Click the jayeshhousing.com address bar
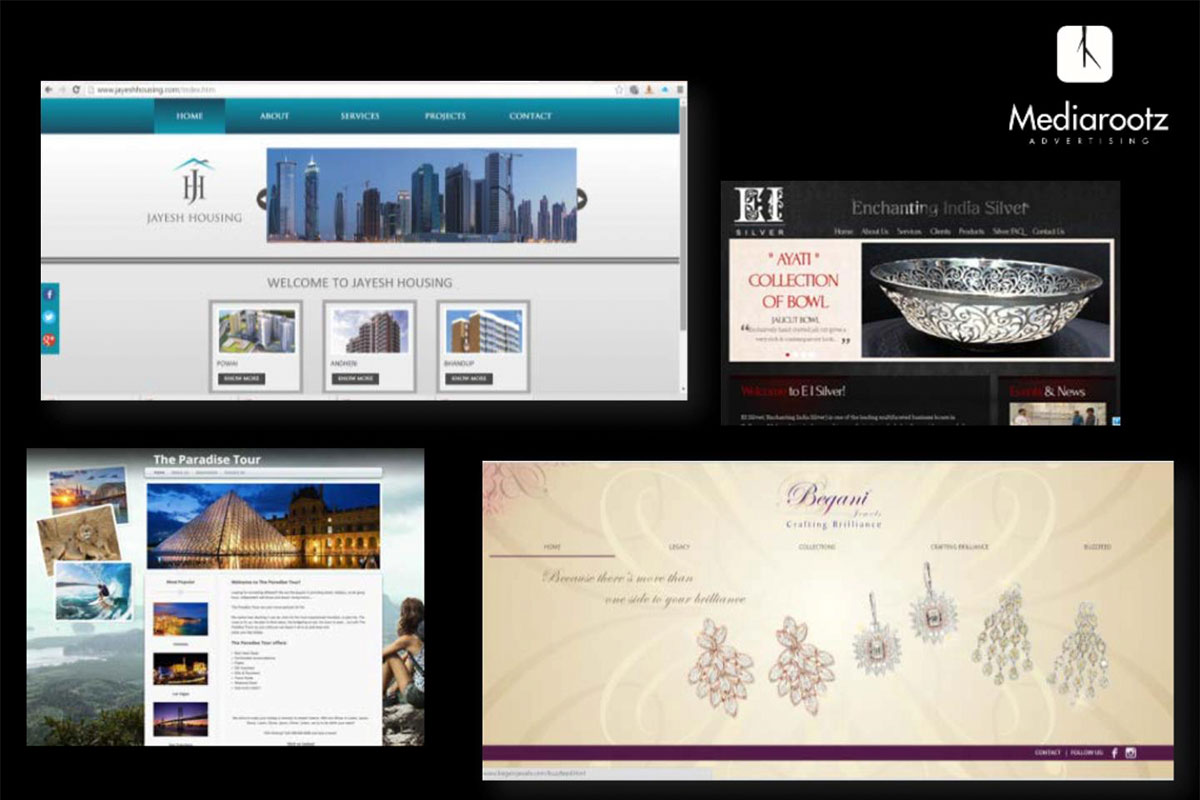 pos(350,89)
